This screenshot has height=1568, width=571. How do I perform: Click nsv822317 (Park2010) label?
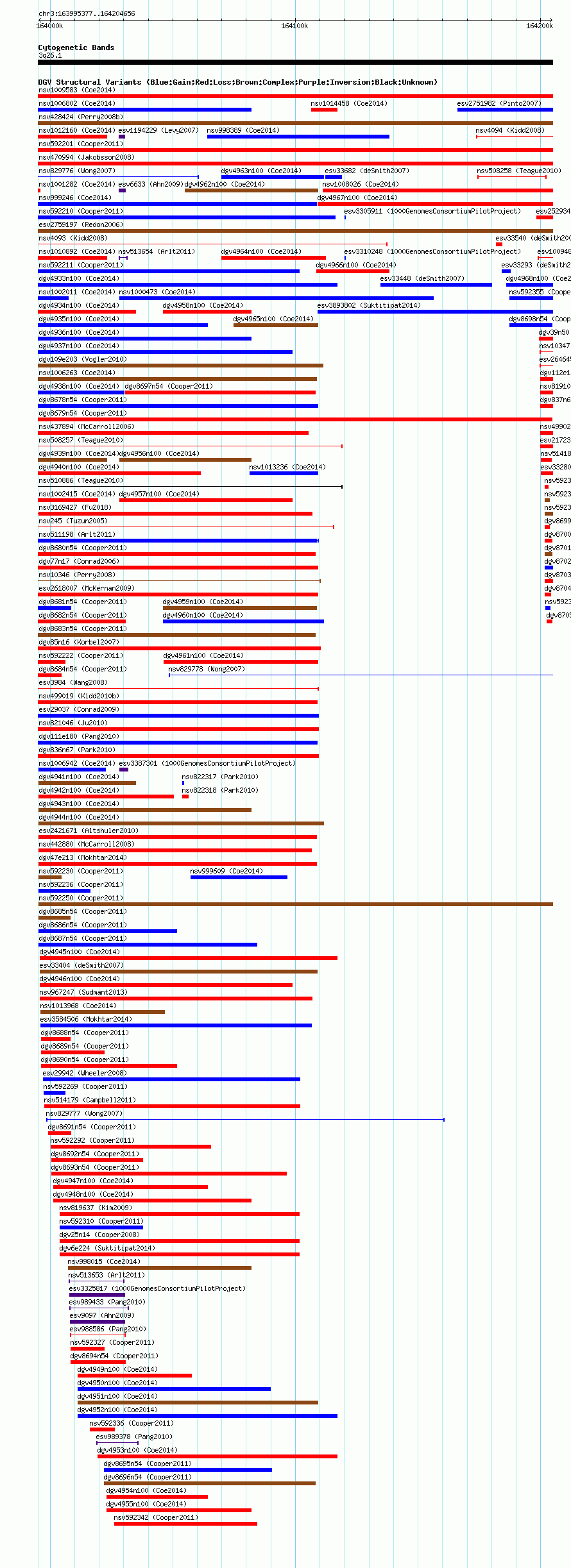click(220, 777)
